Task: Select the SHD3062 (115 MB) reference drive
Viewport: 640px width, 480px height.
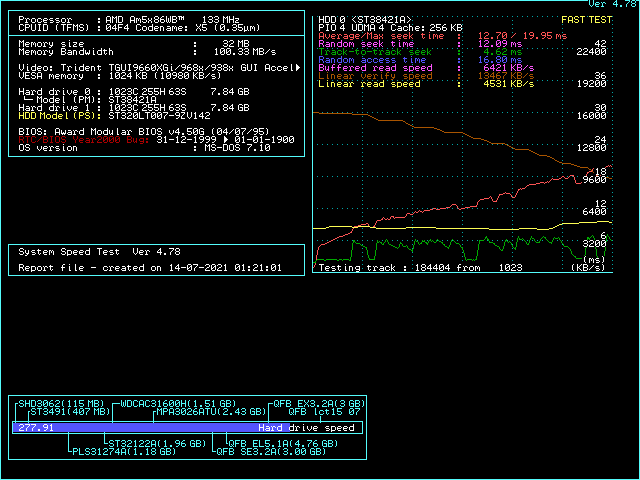Action: [61, 402]
